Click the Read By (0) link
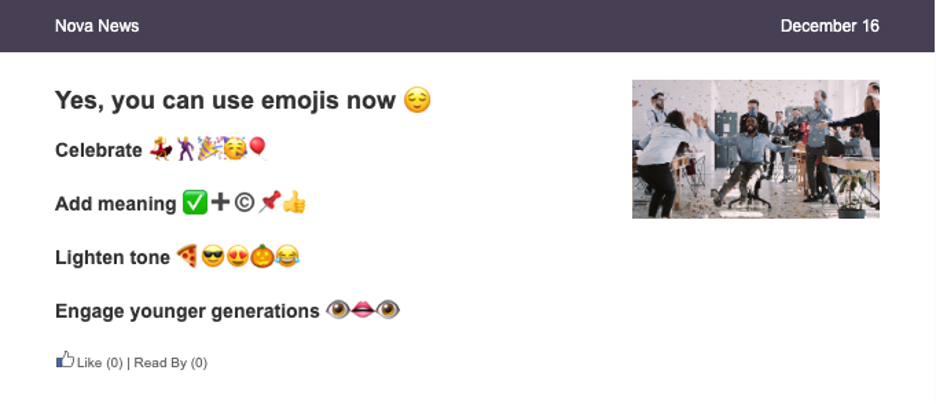This screenshot has height=404, width=936. click(x=171, y=363)
